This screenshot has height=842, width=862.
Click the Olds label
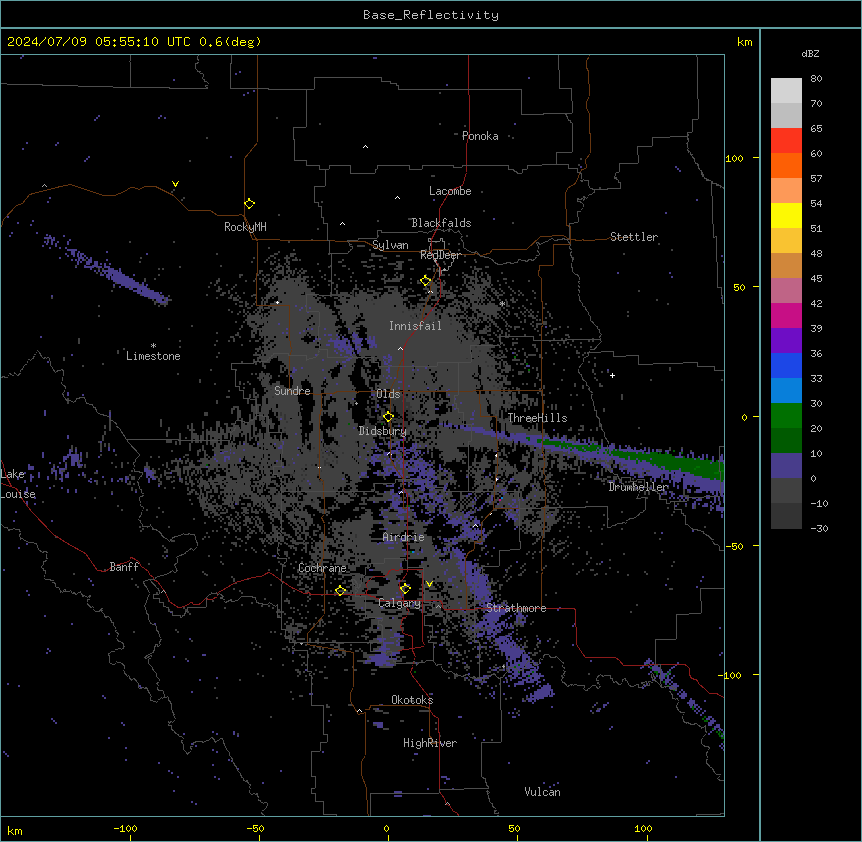[388, 394]
